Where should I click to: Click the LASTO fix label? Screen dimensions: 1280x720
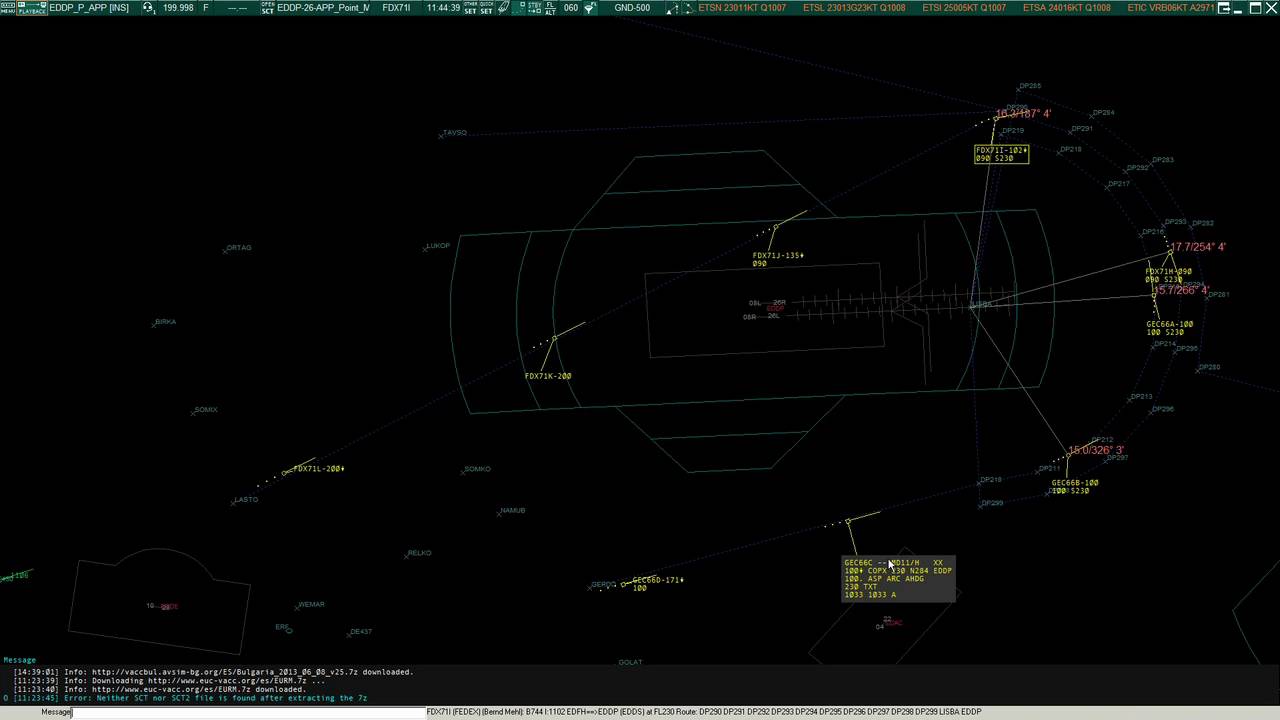tap(246, 499)
